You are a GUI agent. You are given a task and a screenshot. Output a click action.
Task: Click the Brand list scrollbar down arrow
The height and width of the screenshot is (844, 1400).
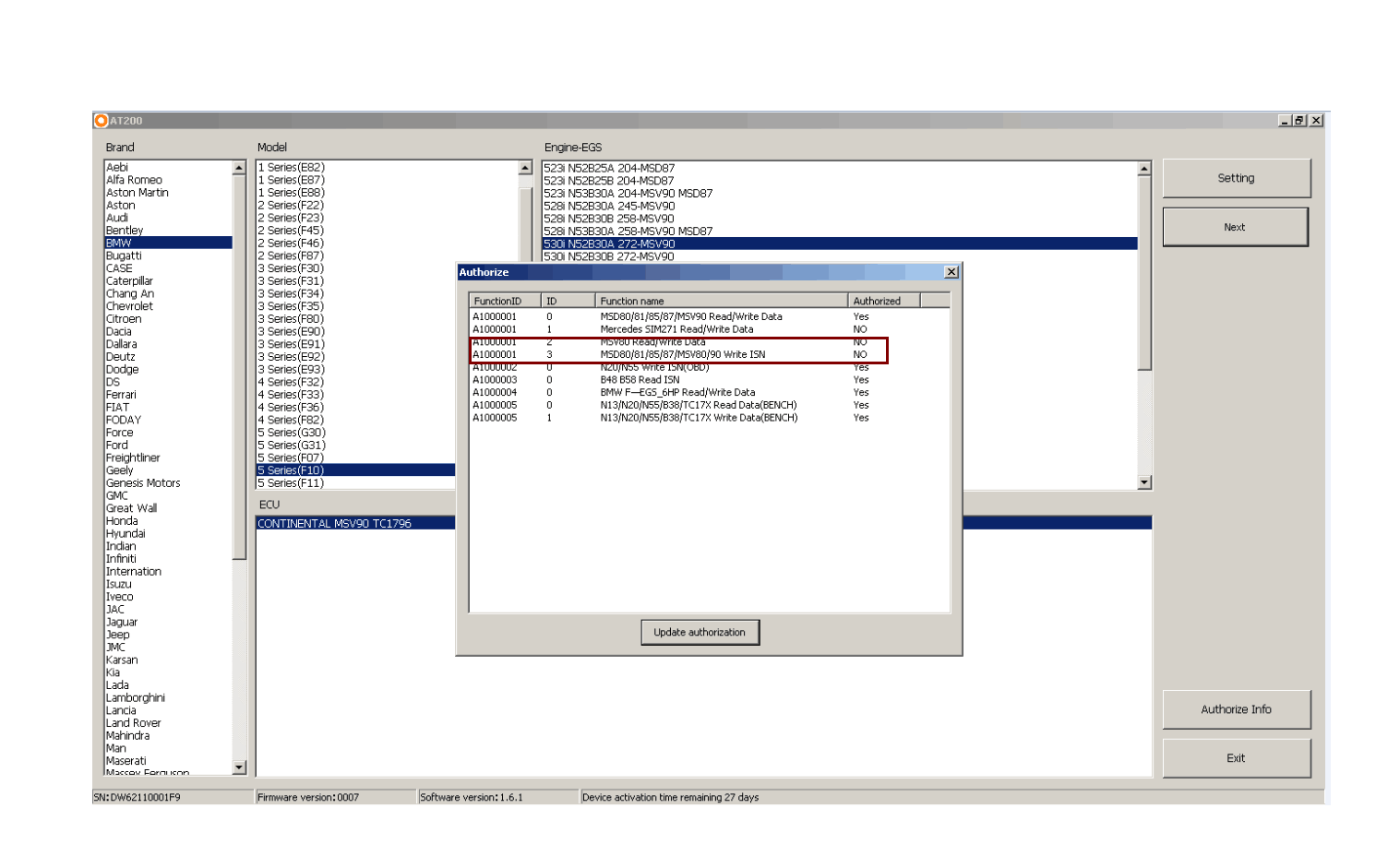click(238, 768)
